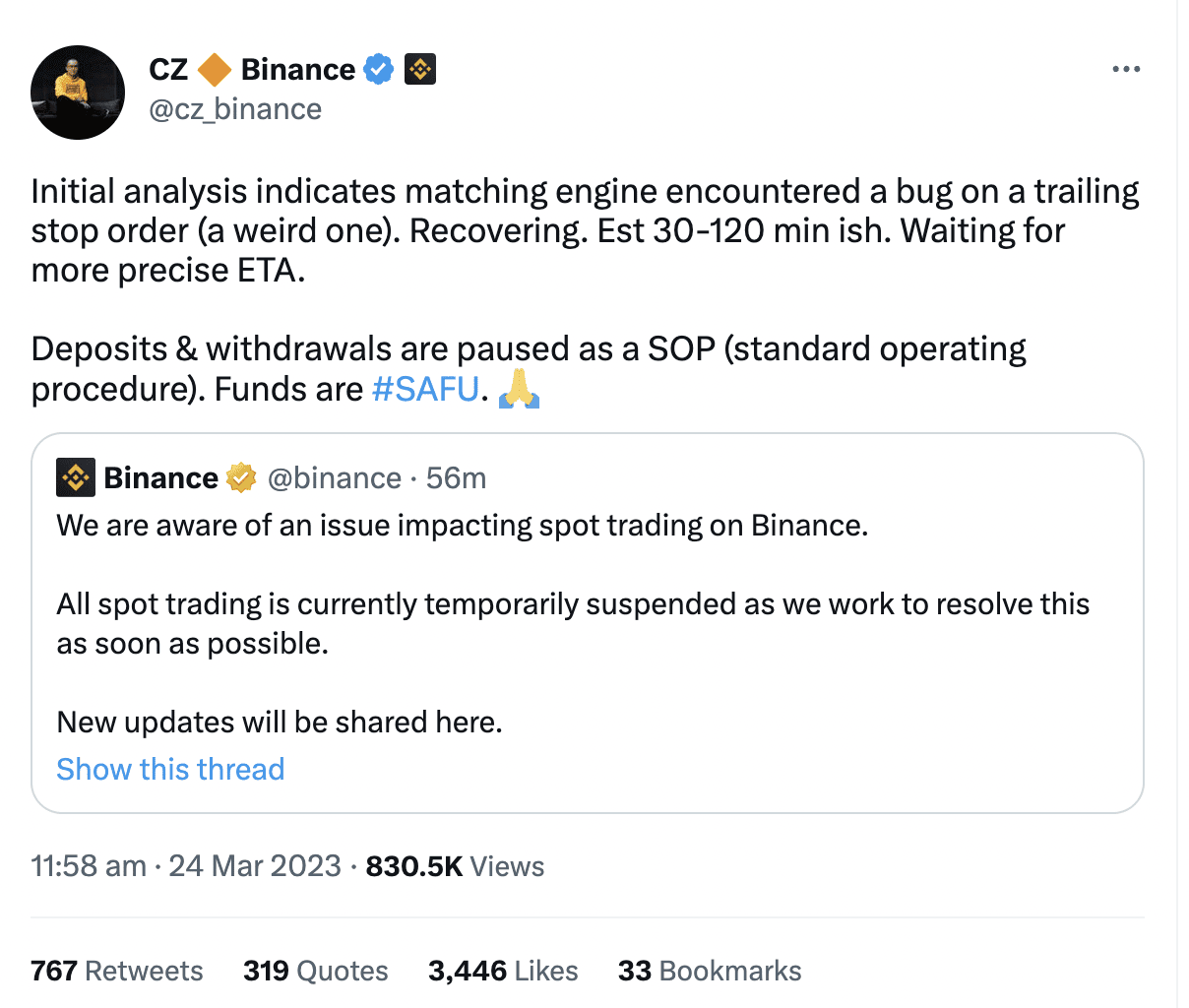The width and height of the screenshot is (1189, 1008).
Task: Click the Binance logo in the quoted tweet
Action: [x=76, y=476]
